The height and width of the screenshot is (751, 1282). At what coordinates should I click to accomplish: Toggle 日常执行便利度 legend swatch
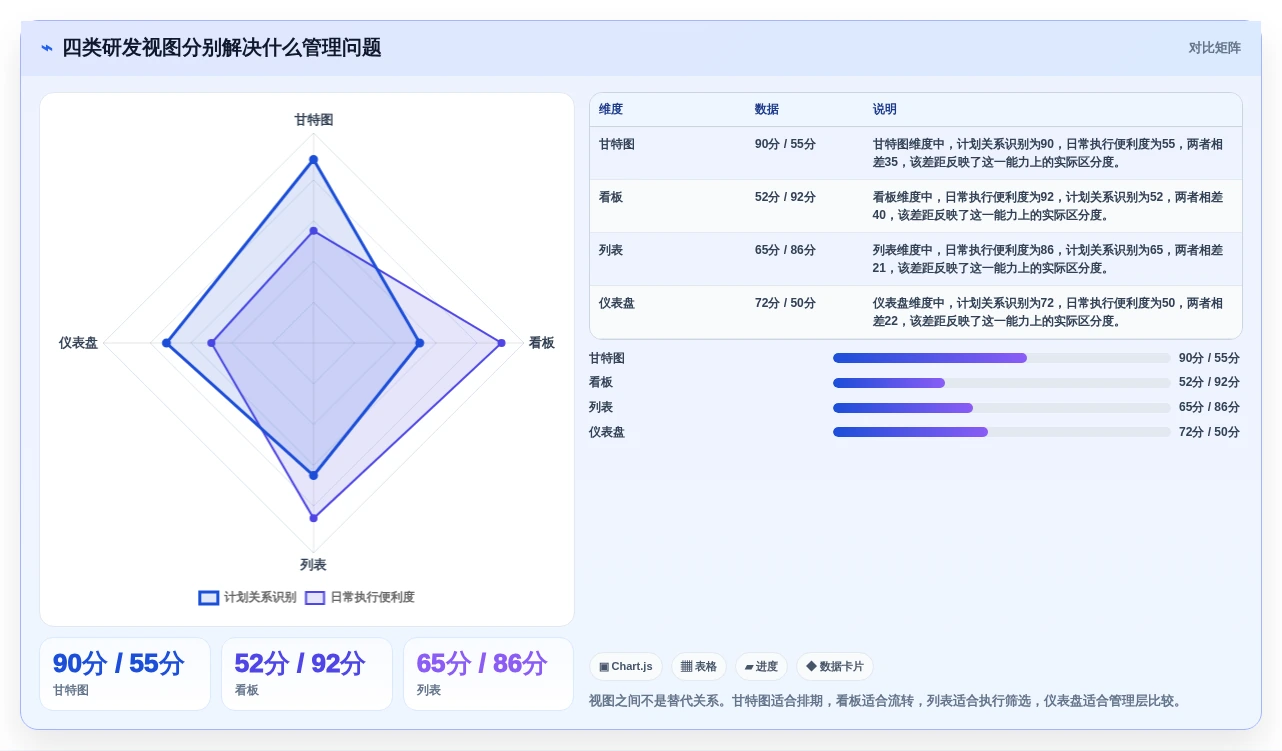click(315, 598)
